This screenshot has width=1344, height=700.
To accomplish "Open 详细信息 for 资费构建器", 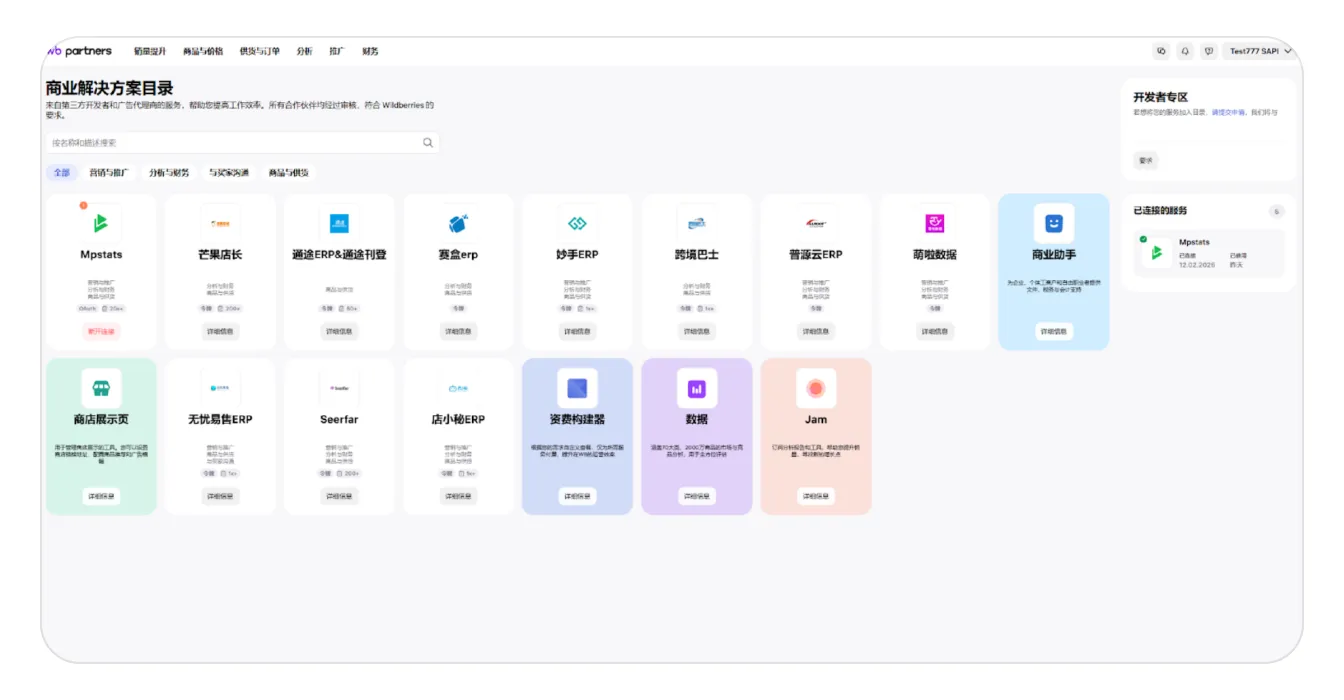I will tap(577, 496).
